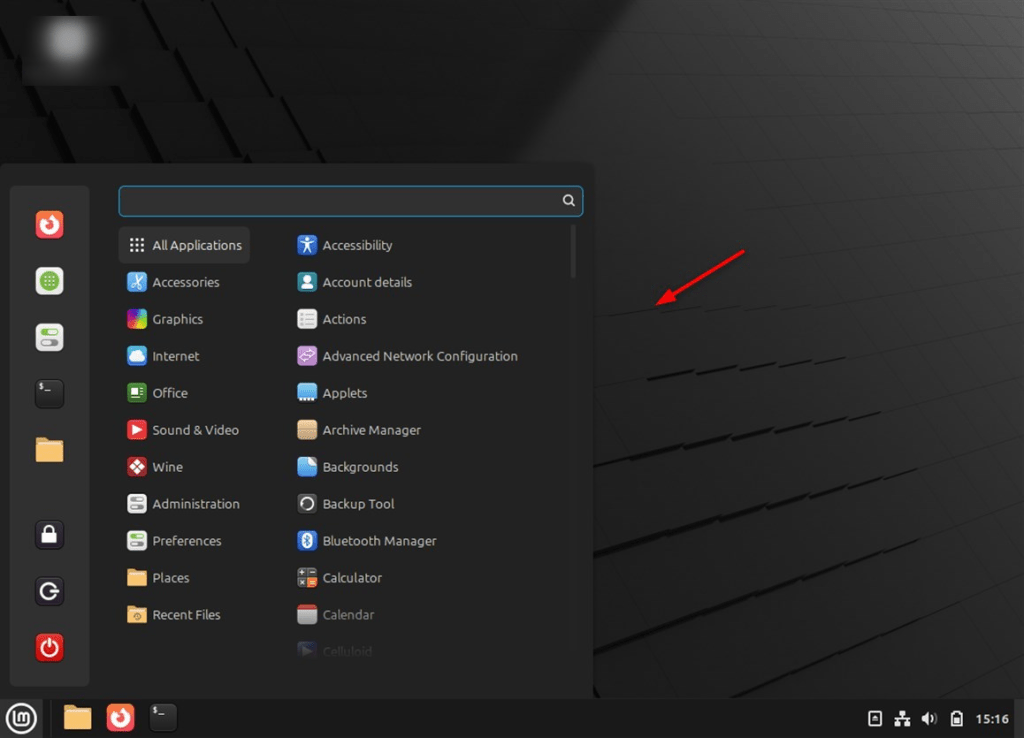Image resolution: width=1024 pixels, height=738 pixels.
Task: Select the Wine category
Action: (166, 467)
